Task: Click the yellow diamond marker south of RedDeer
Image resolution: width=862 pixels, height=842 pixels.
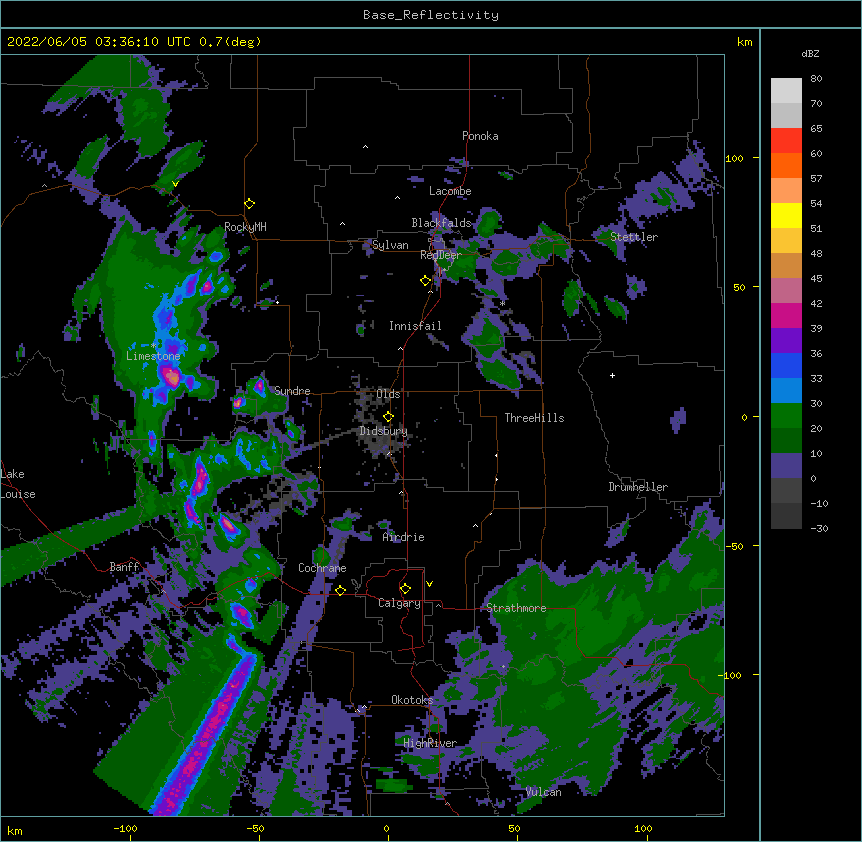Action: (x=425, y=281)
